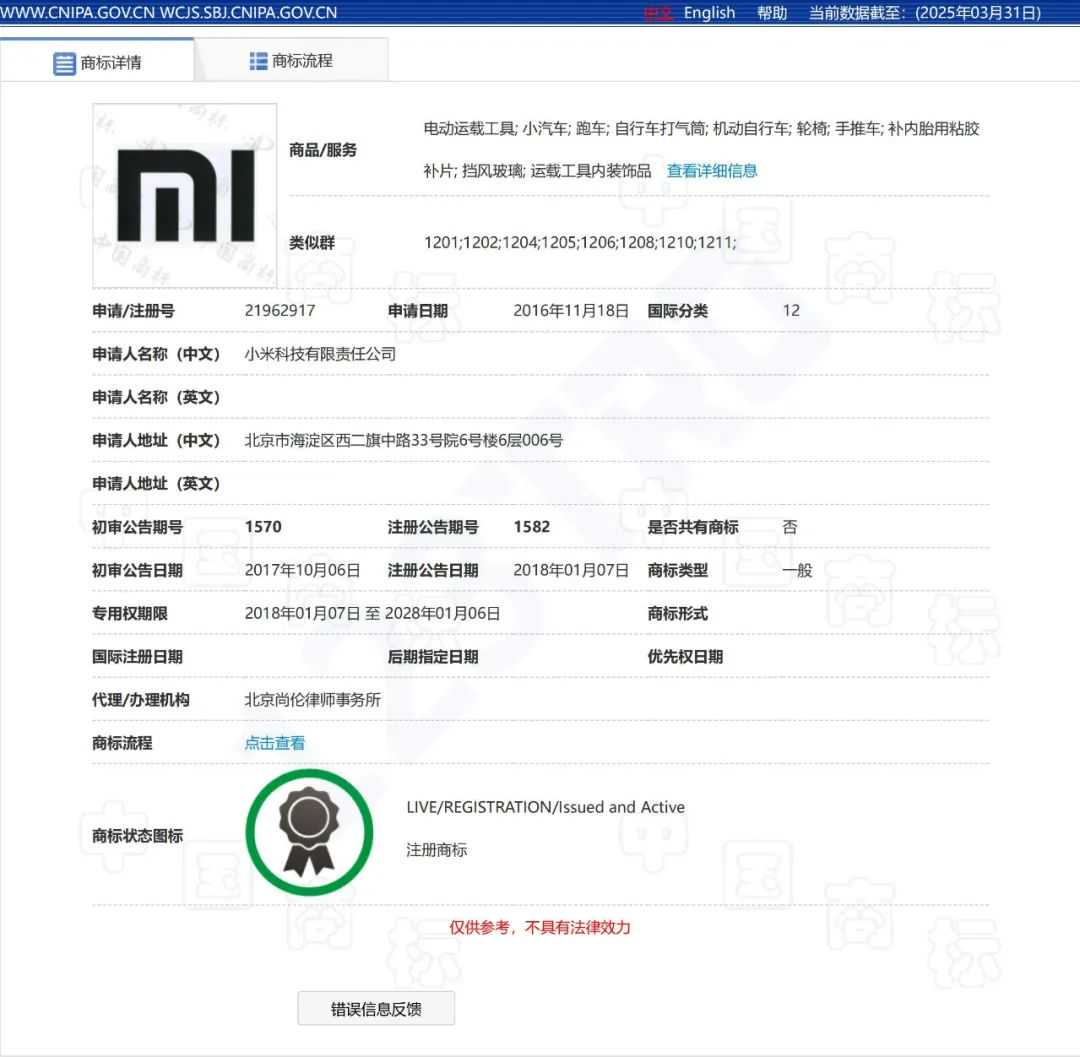Select the 专用权期限 label
Screen dimensions: 1080x1057
pyautogui.click(x=130, y=614)
